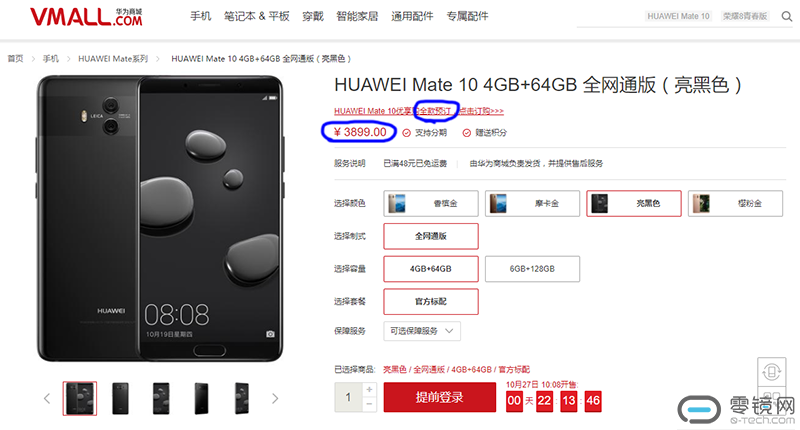Select the 6GB+128GB capacity option
The image size is (800, 430).
tap(532, 269)
